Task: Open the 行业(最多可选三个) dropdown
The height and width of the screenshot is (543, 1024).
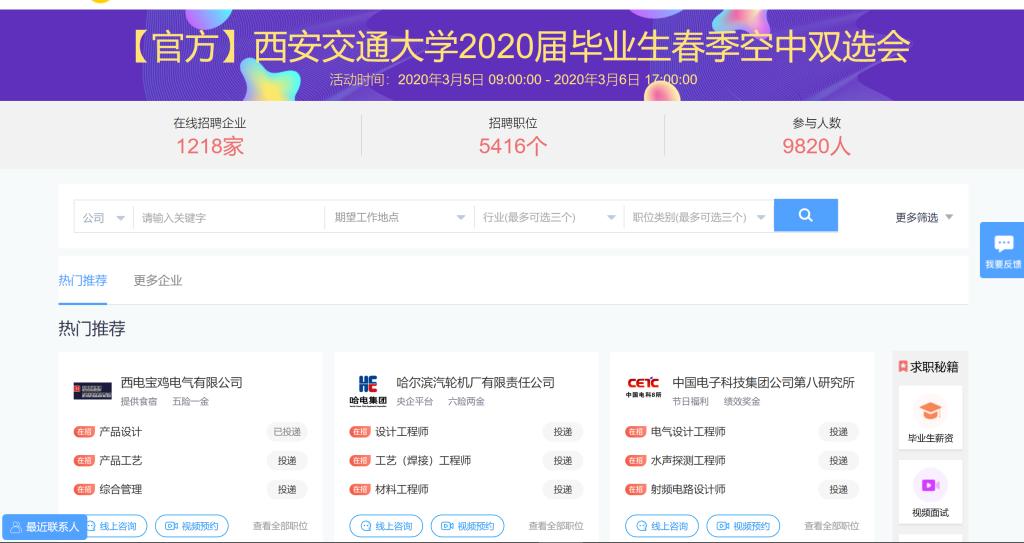Action: (549, 218)
